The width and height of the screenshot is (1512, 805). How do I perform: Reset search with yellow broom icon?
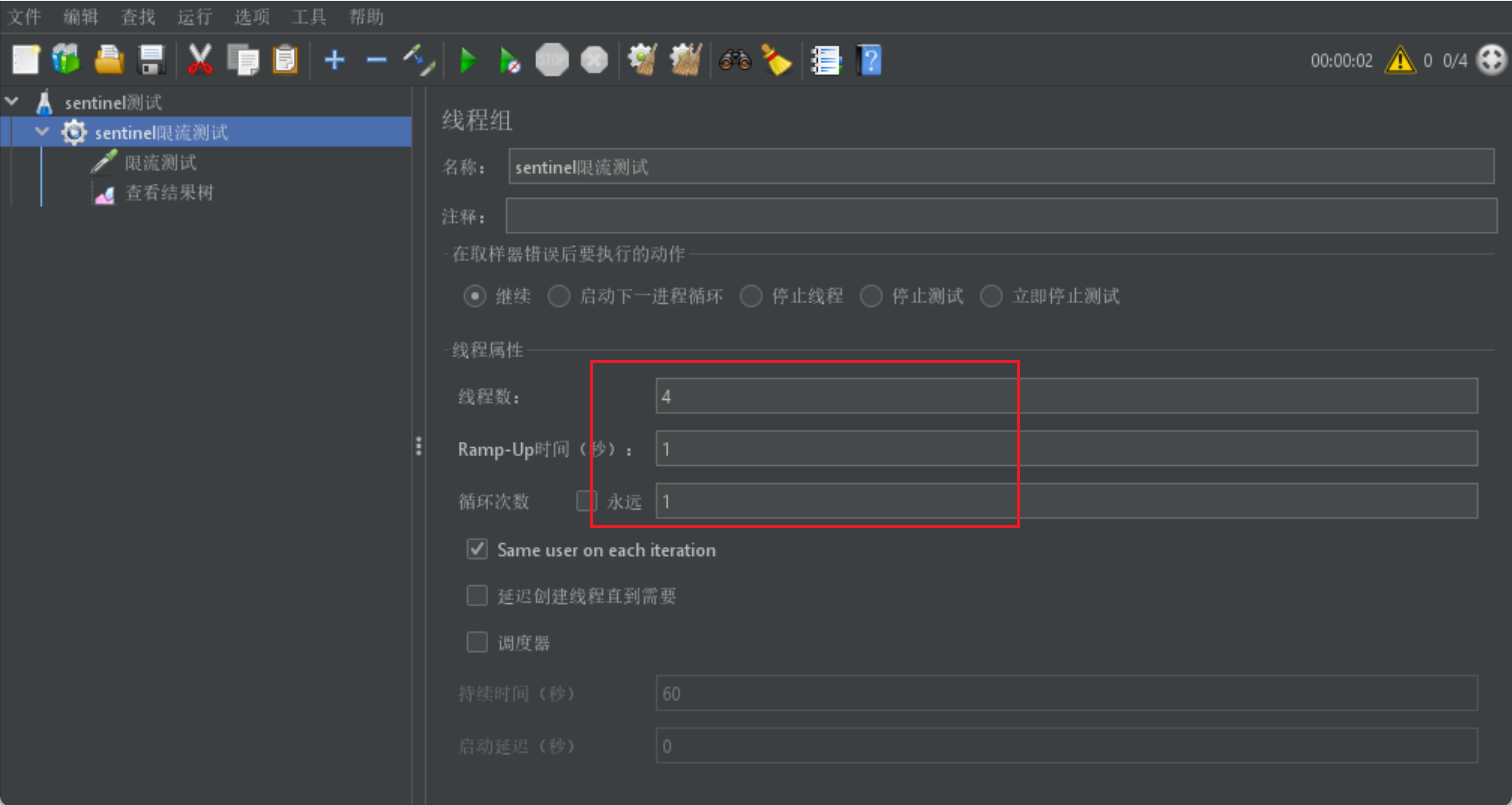pyautogui.click(x=776, y=60)
